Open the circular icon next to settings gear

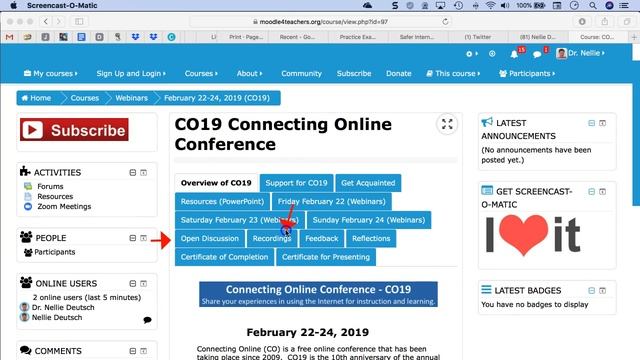[492, 53]
